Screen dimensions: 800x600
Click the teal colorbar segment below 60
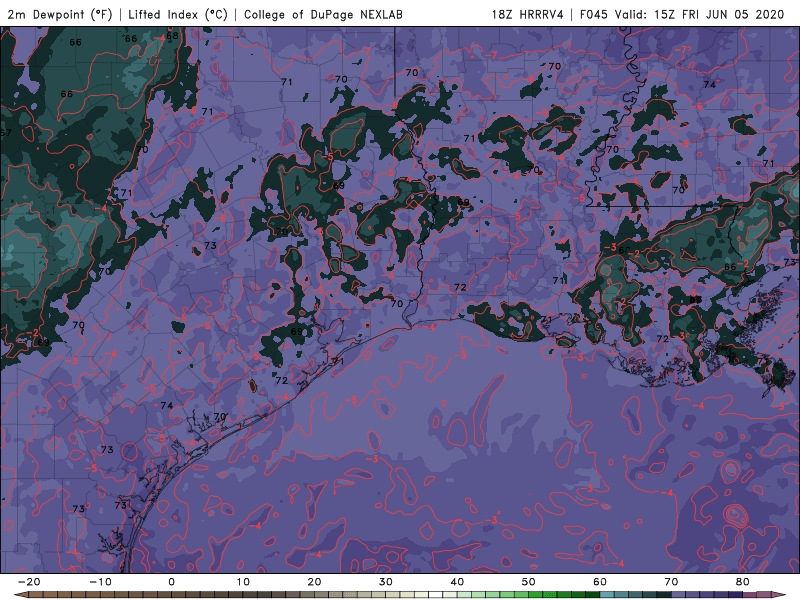[x=607, y=595]
